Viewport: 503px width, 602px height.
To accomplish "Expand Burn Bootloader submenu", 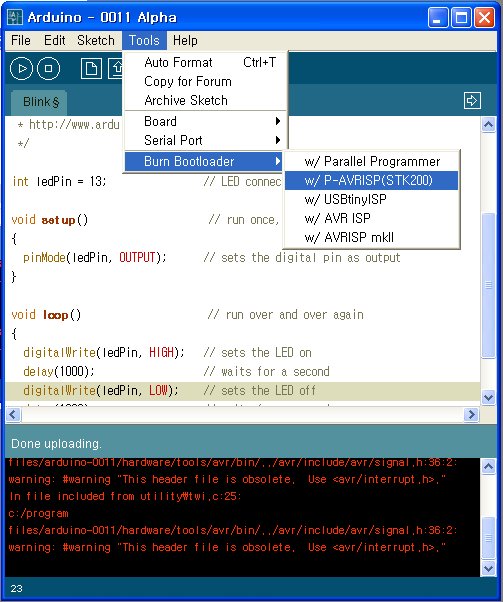I will coord(204,161).
